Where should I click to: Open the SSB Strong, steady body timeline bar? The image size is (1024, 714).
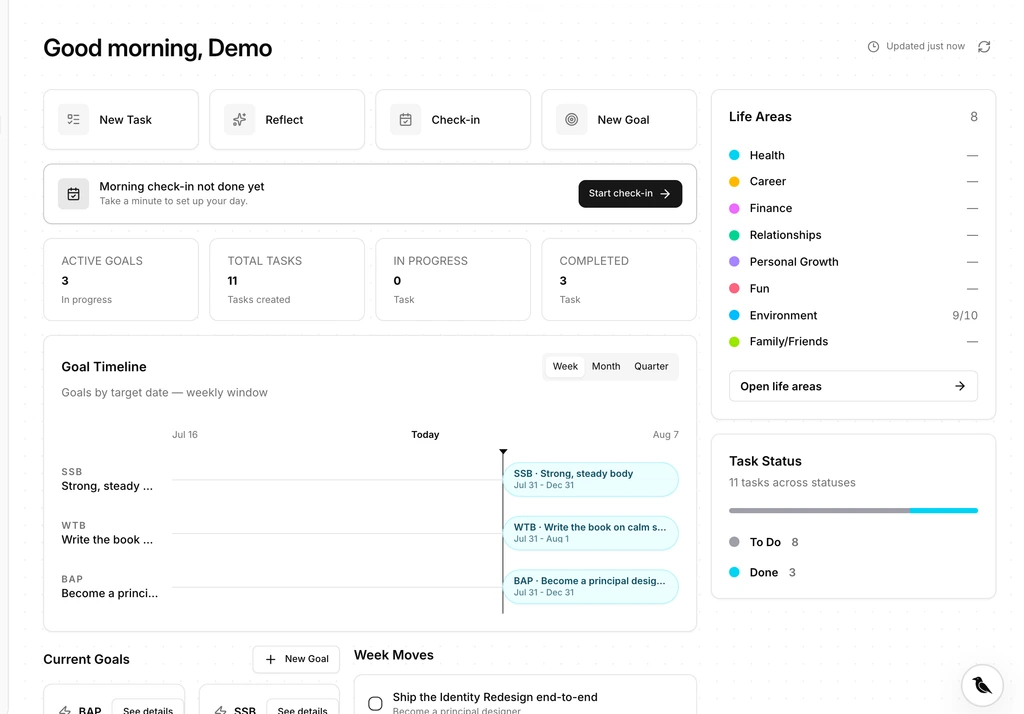pyautogui.click(x=590, y=479)
